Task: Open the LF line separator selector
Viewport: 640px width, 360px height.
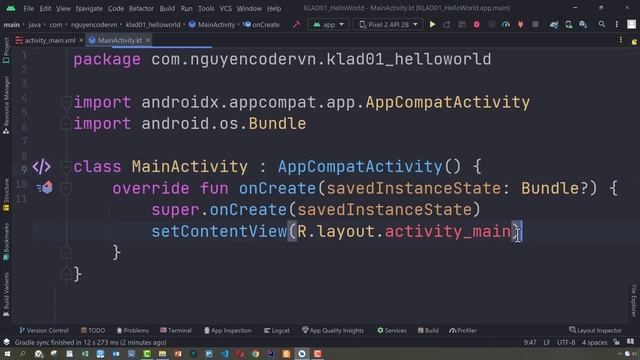Action: 547,342
